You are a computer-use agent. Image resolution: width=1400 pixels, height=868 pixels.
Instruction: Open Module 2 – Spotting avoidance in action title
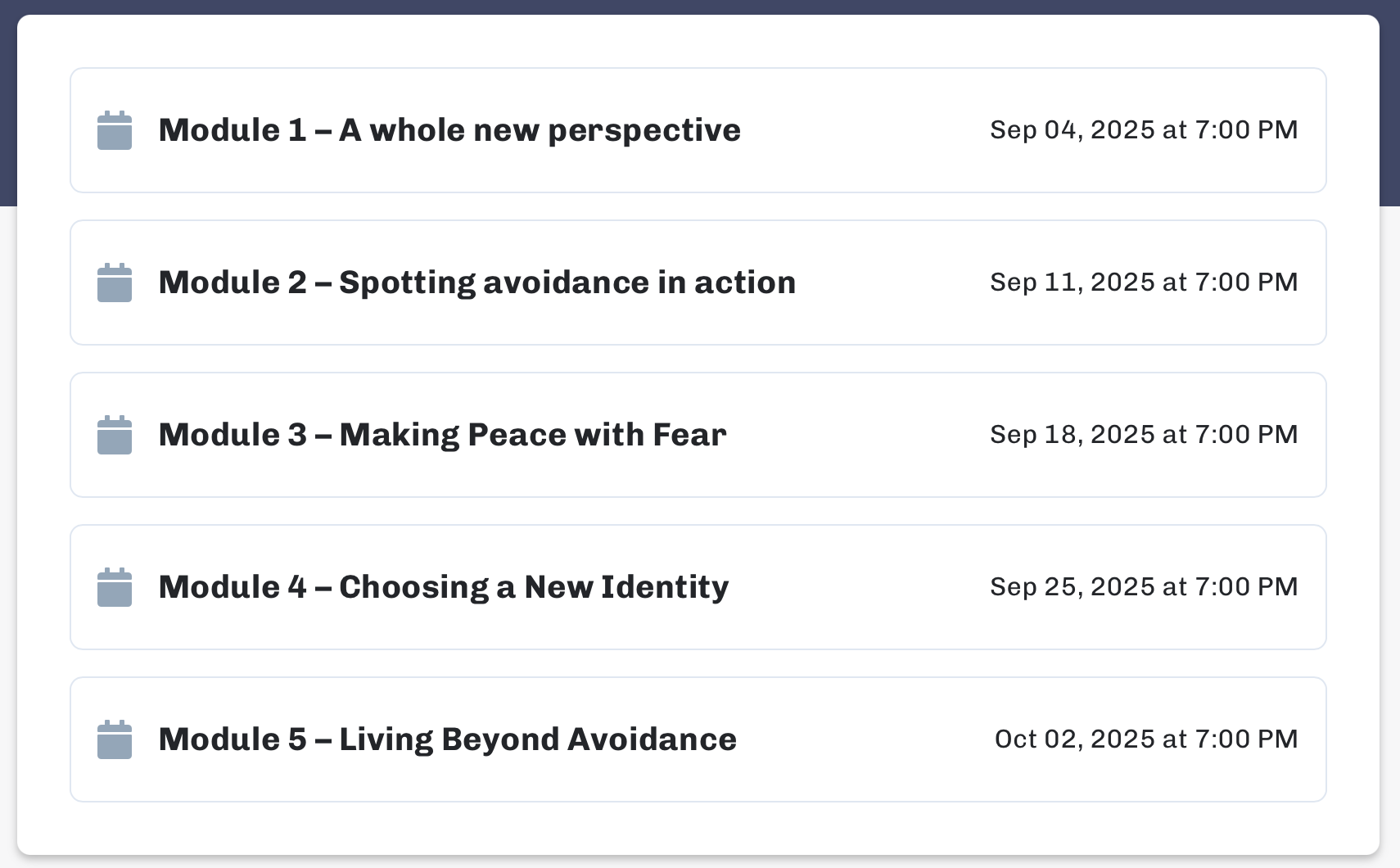point(477,283)
